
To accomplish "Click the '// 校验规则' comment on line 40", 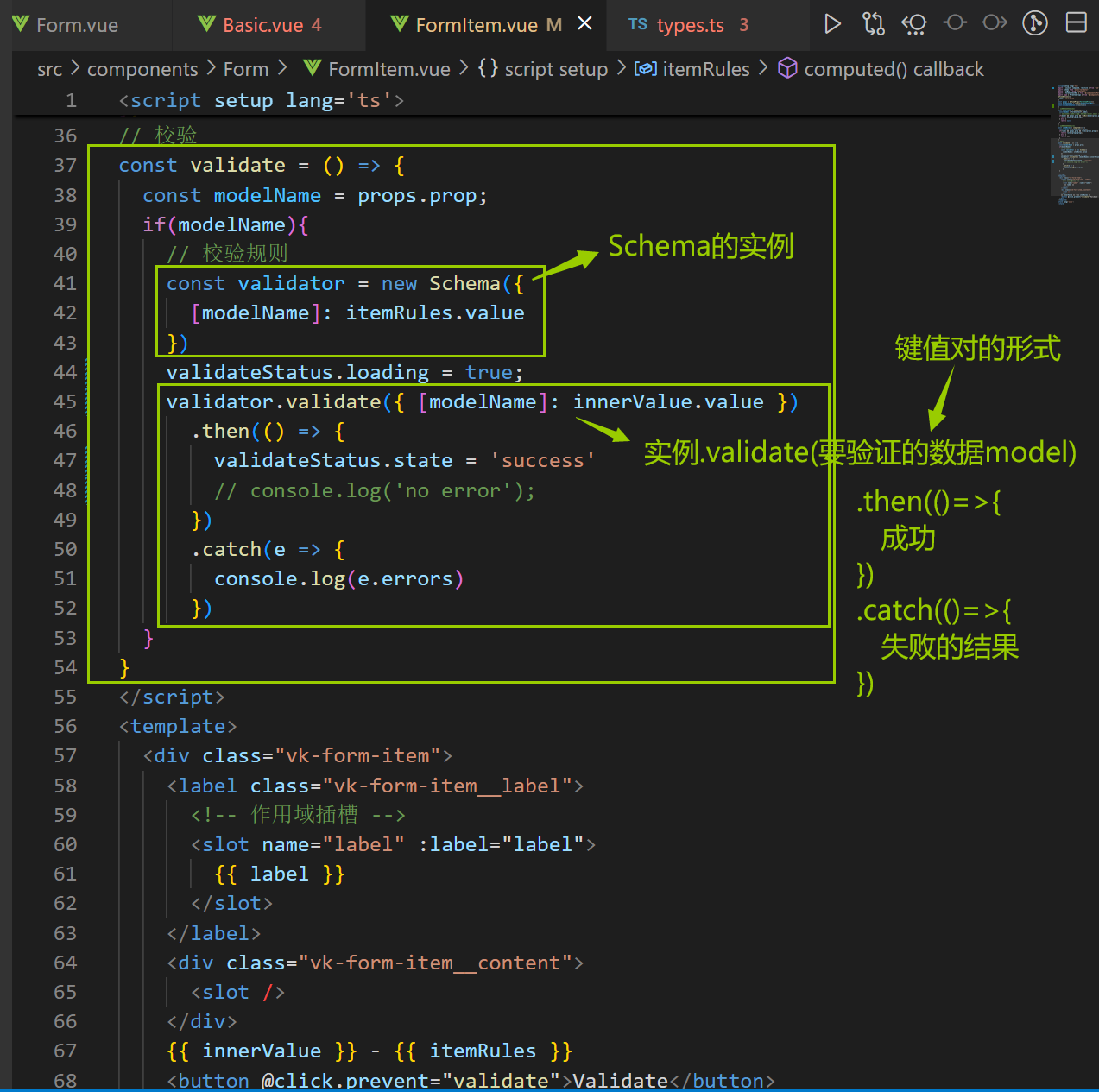I will click(x=227, y=254).
